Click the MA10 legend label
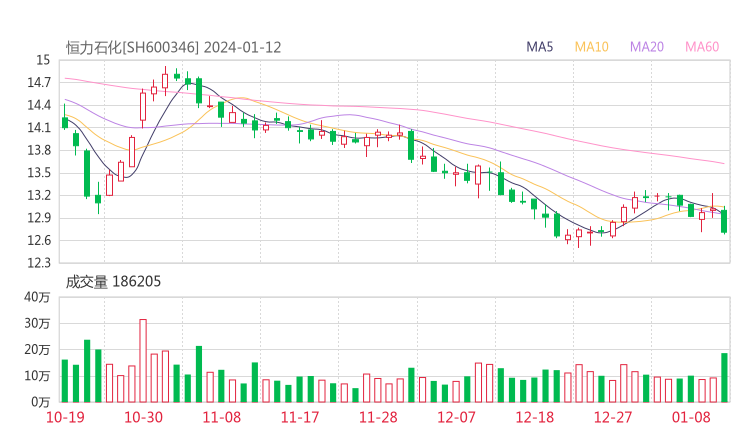 (x=591, y=47)
